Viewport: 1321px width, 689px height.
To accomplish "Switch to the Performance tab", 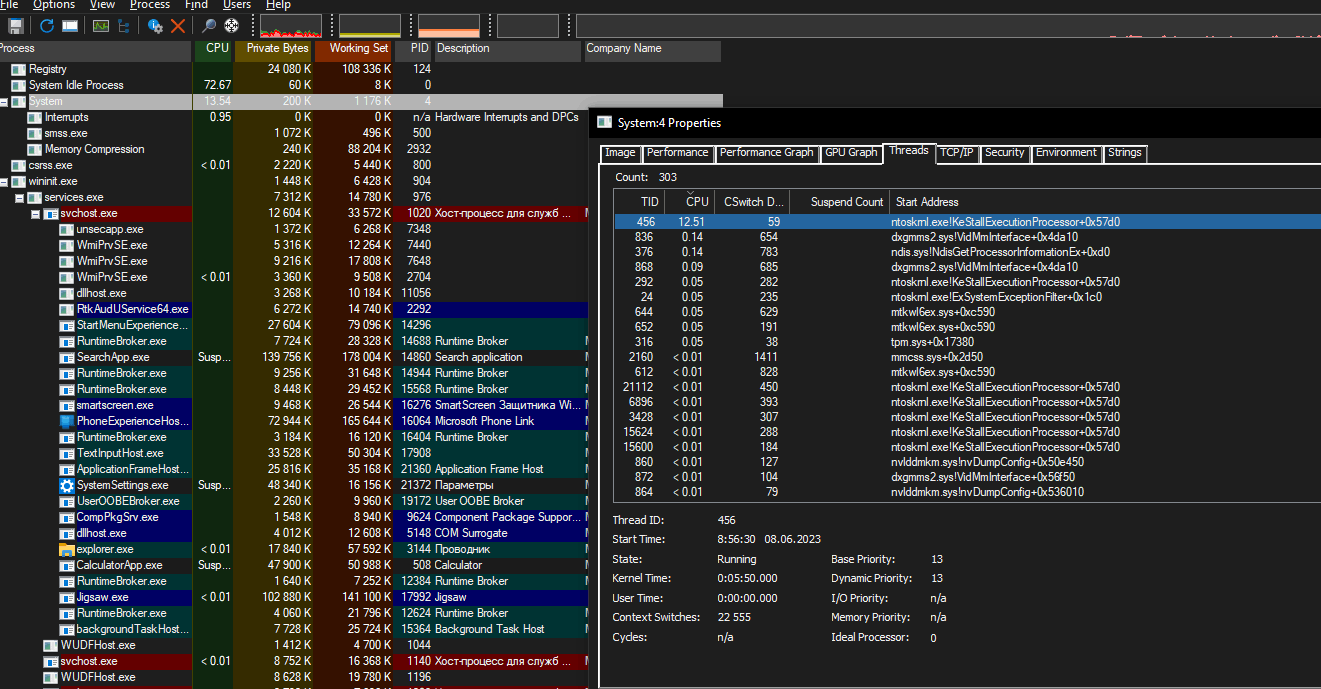I will 677,153.
